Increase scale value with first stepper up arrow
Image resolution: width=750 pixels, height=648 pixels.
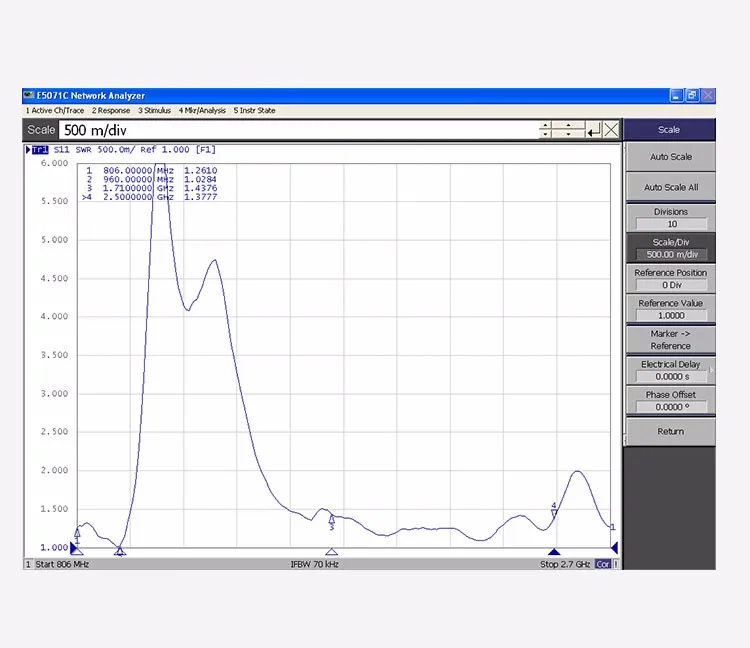[545, 126]
